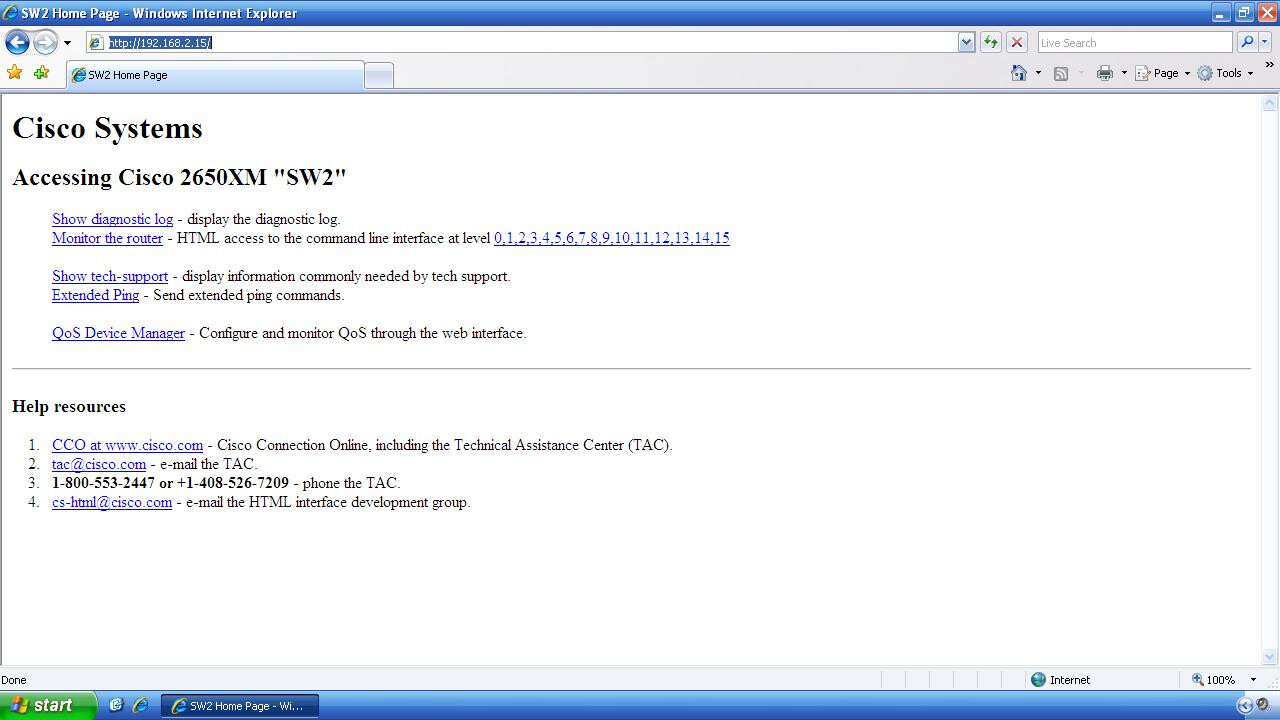
Task: Click the Internet Explorer icon in title bar
Action: (10, 13)
